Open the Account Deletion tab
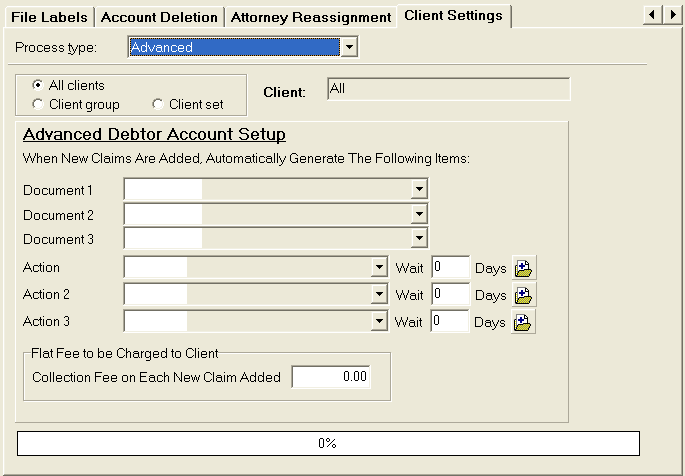The width and height of the screenshot is (685, 476). coord(159,17)
